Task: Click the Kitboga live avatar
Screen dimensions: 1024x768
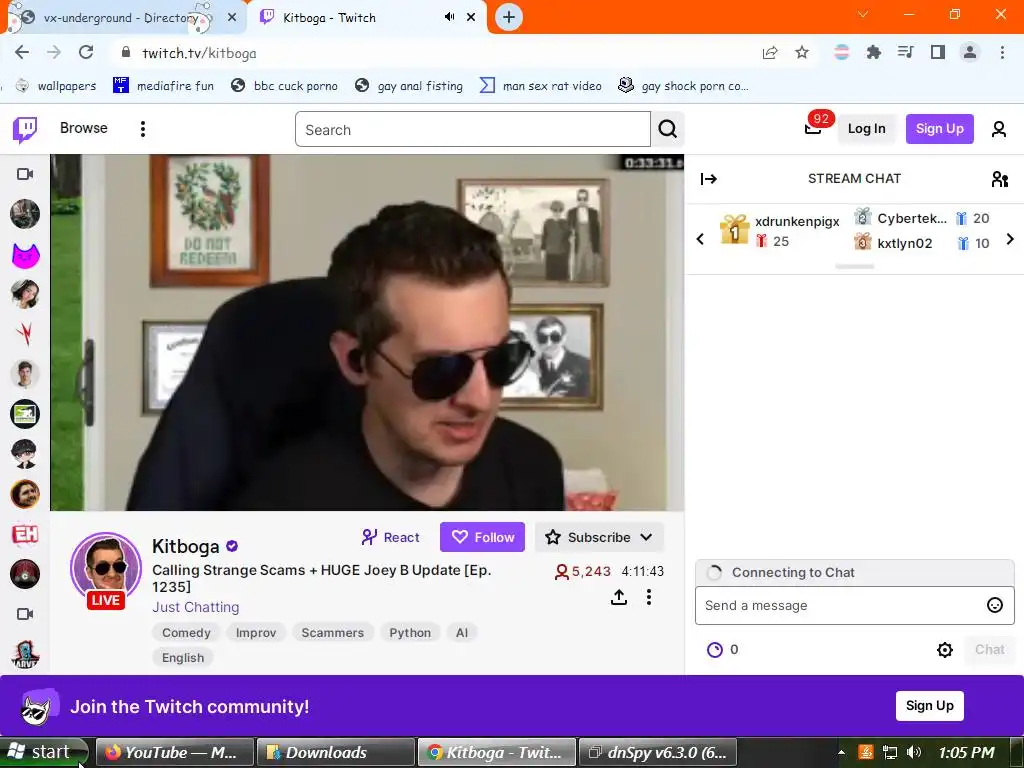Action: [106, 569]
